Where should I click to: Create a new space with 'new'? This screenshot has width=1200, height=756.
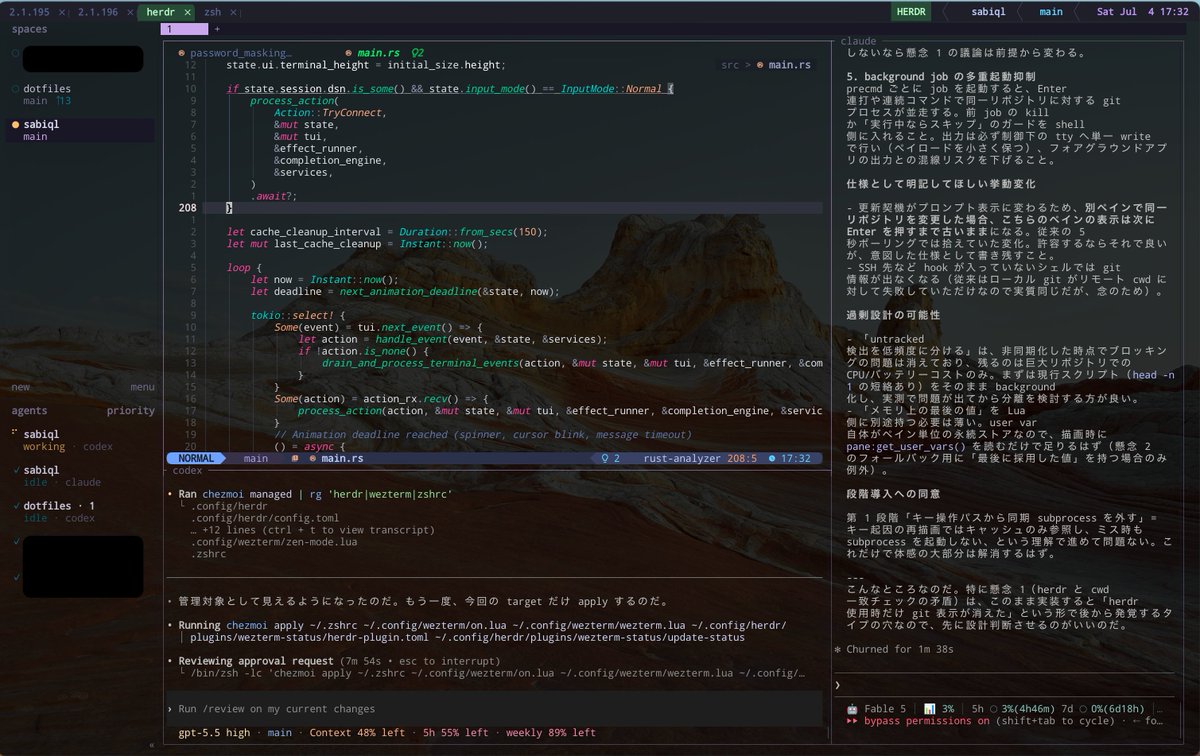(21, 387)
